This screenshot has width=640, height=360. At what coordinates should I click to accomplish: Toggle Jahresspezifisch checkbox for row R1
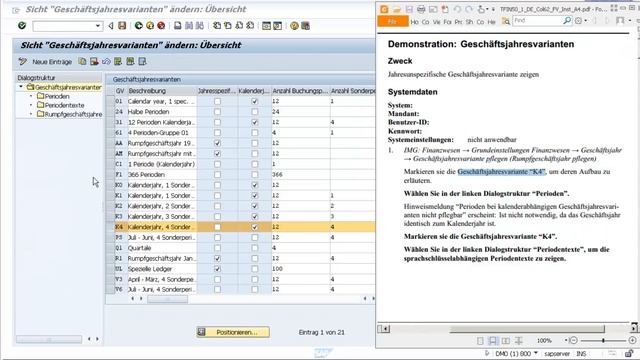[218, 258]
